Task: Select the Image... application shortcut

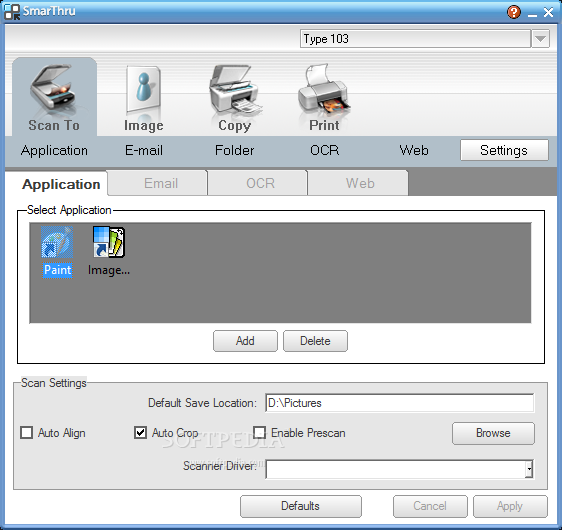Action: coord(109,252)
